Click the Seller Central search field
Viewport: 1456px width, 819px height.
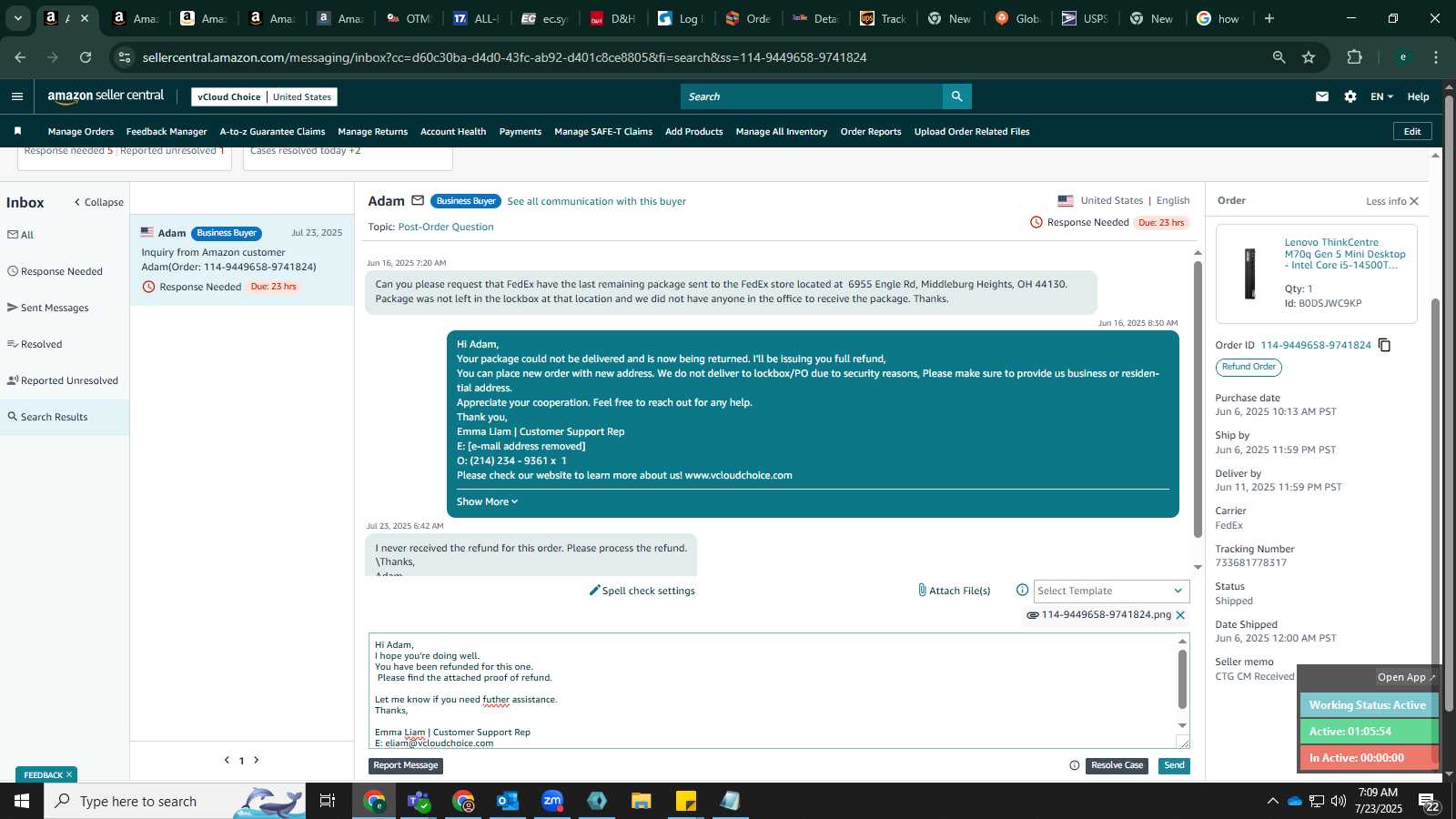(x=812, y=96)
